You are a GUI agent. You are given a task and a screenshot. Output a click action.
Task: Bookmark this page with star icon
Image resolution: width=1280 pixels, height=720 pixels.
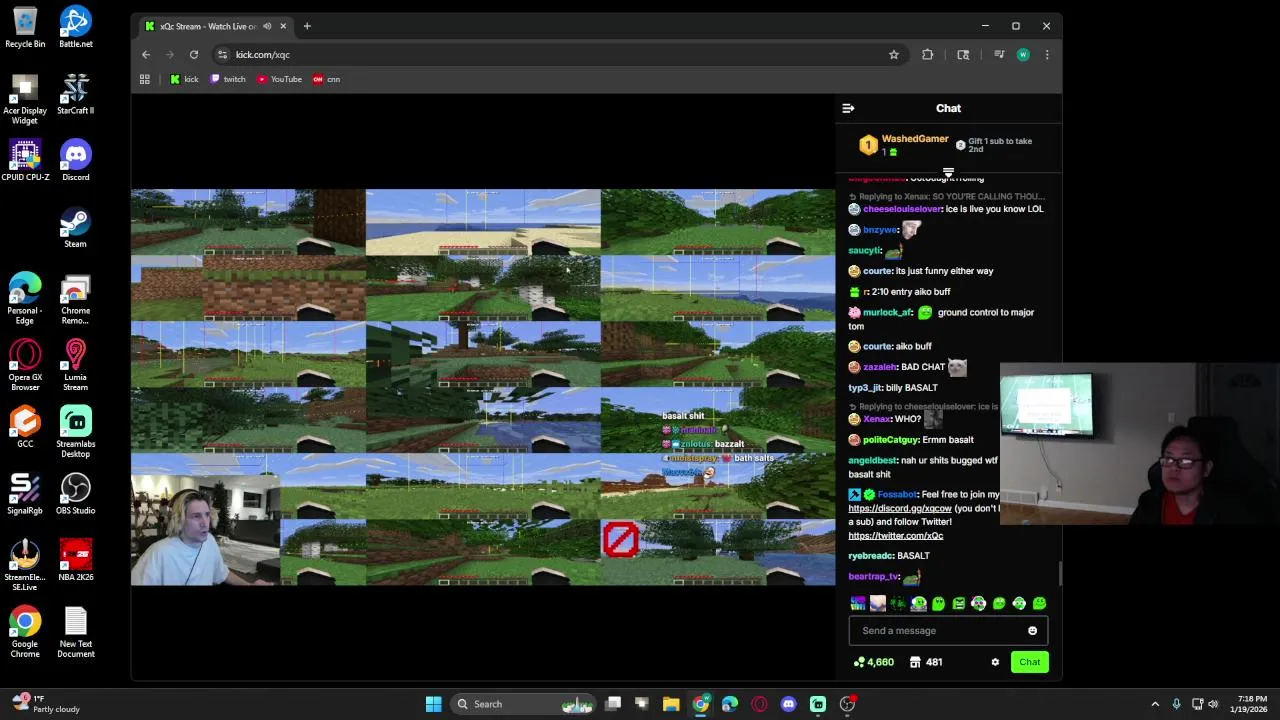point(894,55)
